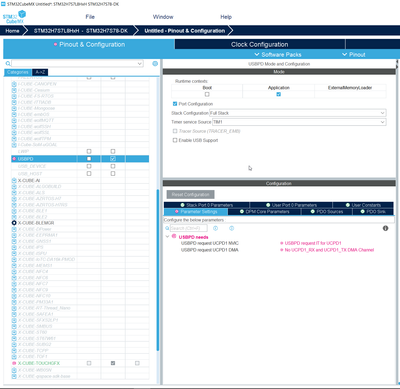Open the Stack Port 0 Parameters tab
Screen dimensions: 400x389
pos(207,205)
